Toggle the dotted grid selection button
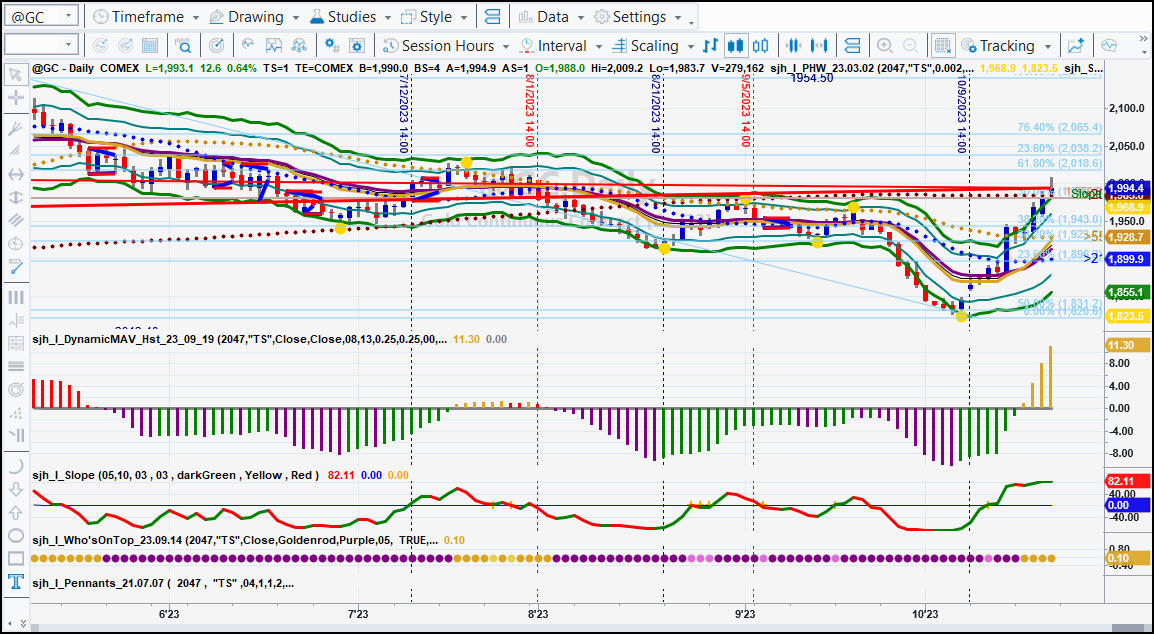This screenshot has width=1154, height=634. pos(943,46)
